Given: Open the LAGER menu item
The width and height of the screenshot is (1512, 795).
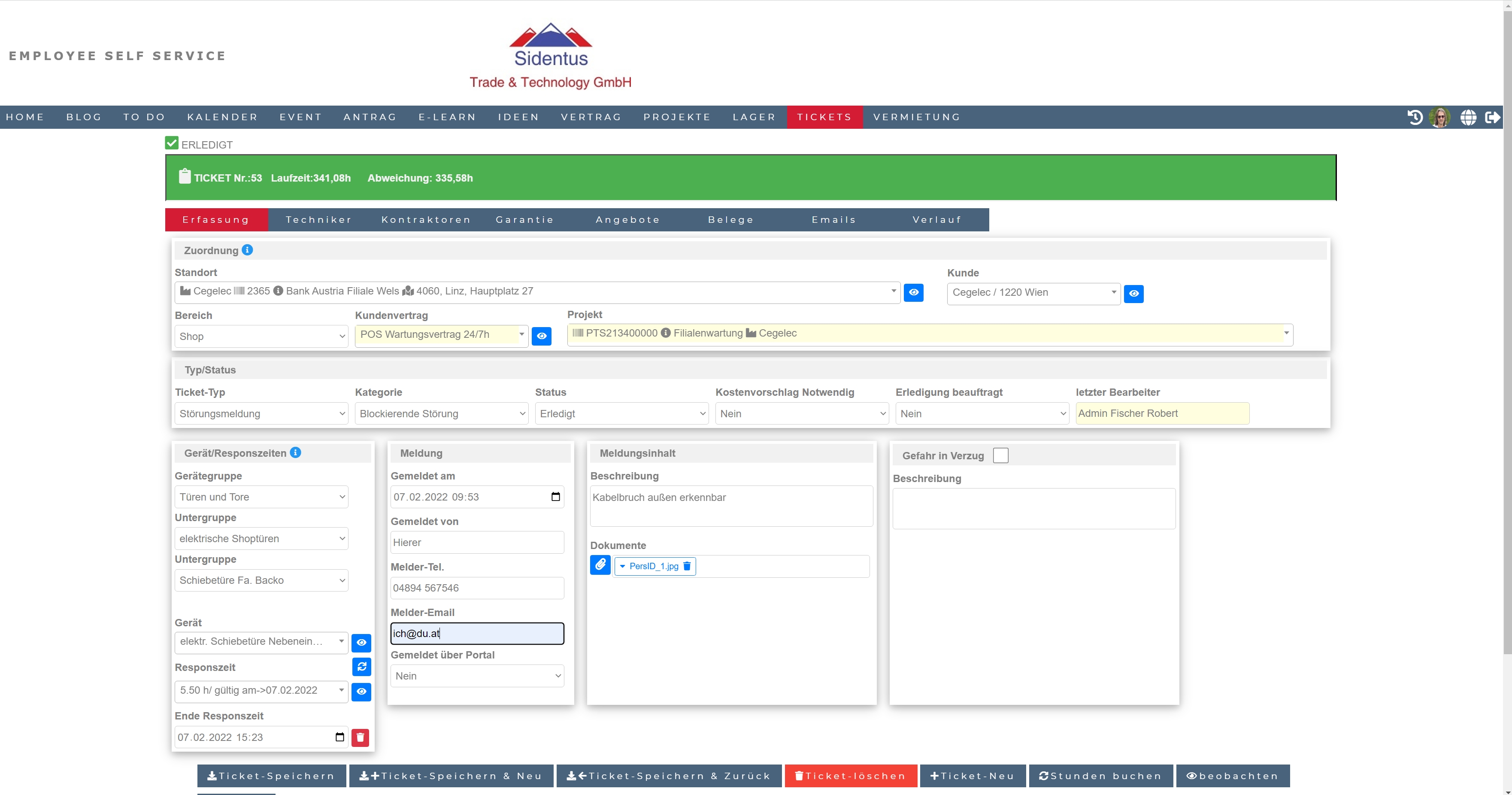Looking at the screenshot, I should pos(754,117).
